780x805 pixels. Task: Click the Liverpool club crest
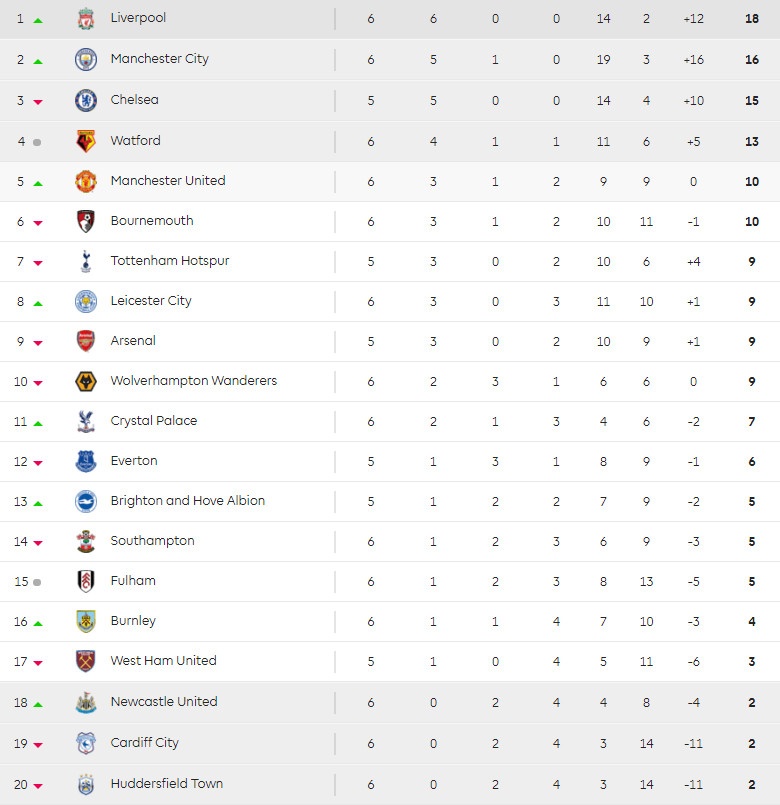[x=86, y=19]
